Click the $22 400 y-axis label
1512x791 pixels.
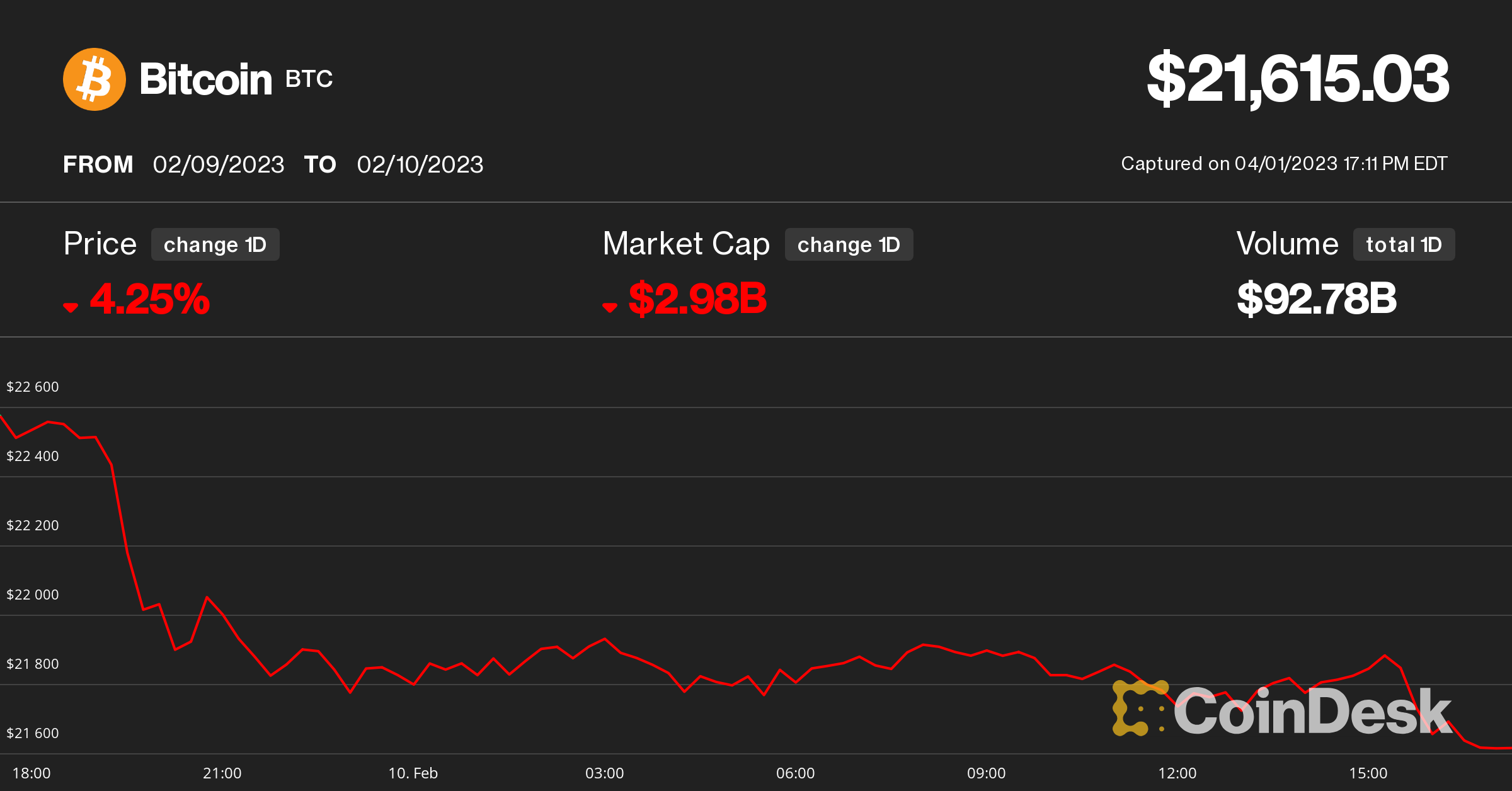pyautogui.click(x=33, y=456)
